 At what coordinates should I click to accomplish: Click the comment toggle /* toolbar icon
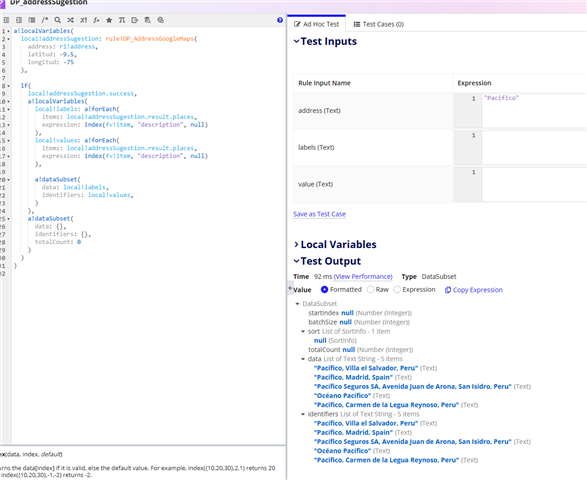[45, 20]
